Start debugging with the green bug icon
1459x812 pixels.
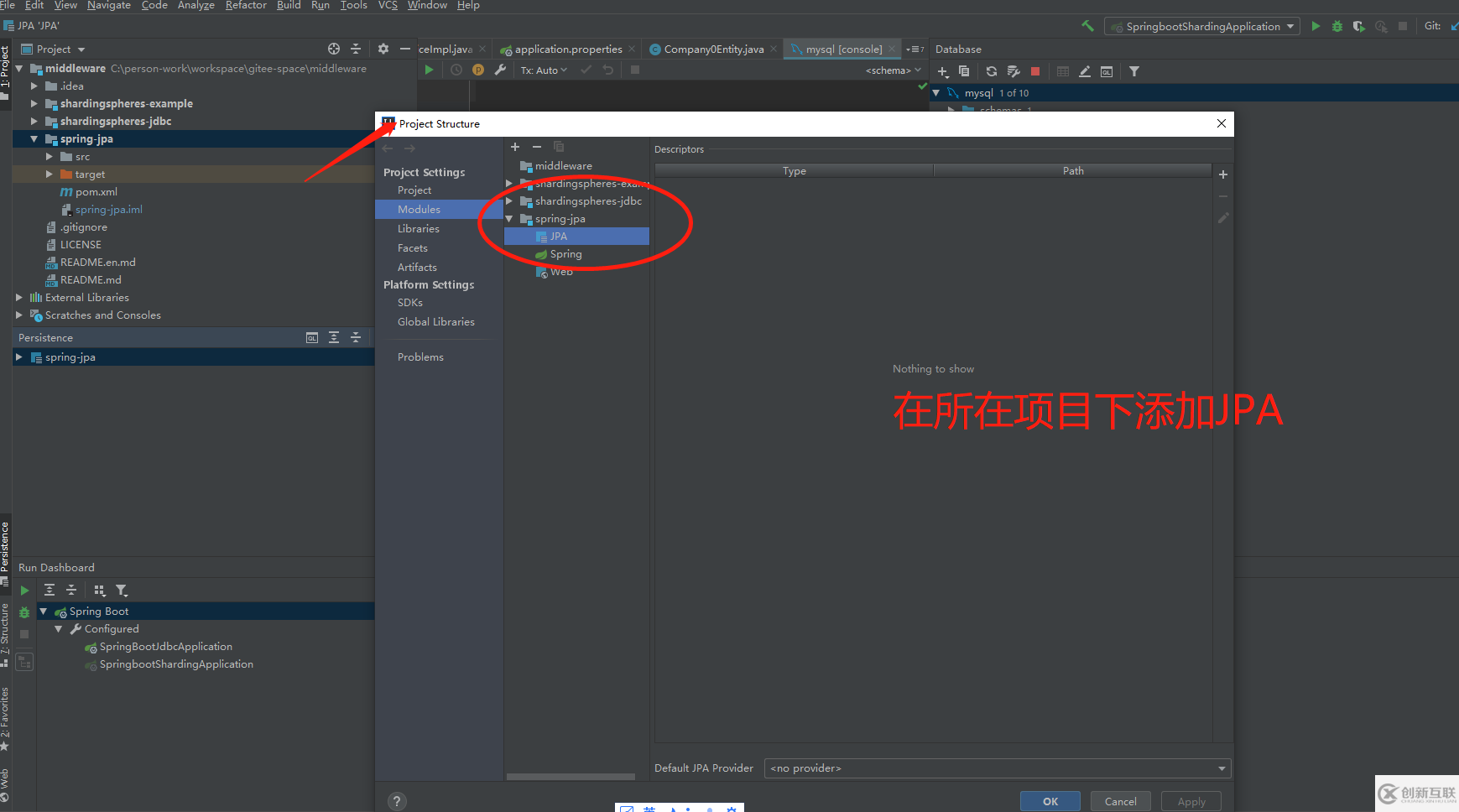(1337, 26)
